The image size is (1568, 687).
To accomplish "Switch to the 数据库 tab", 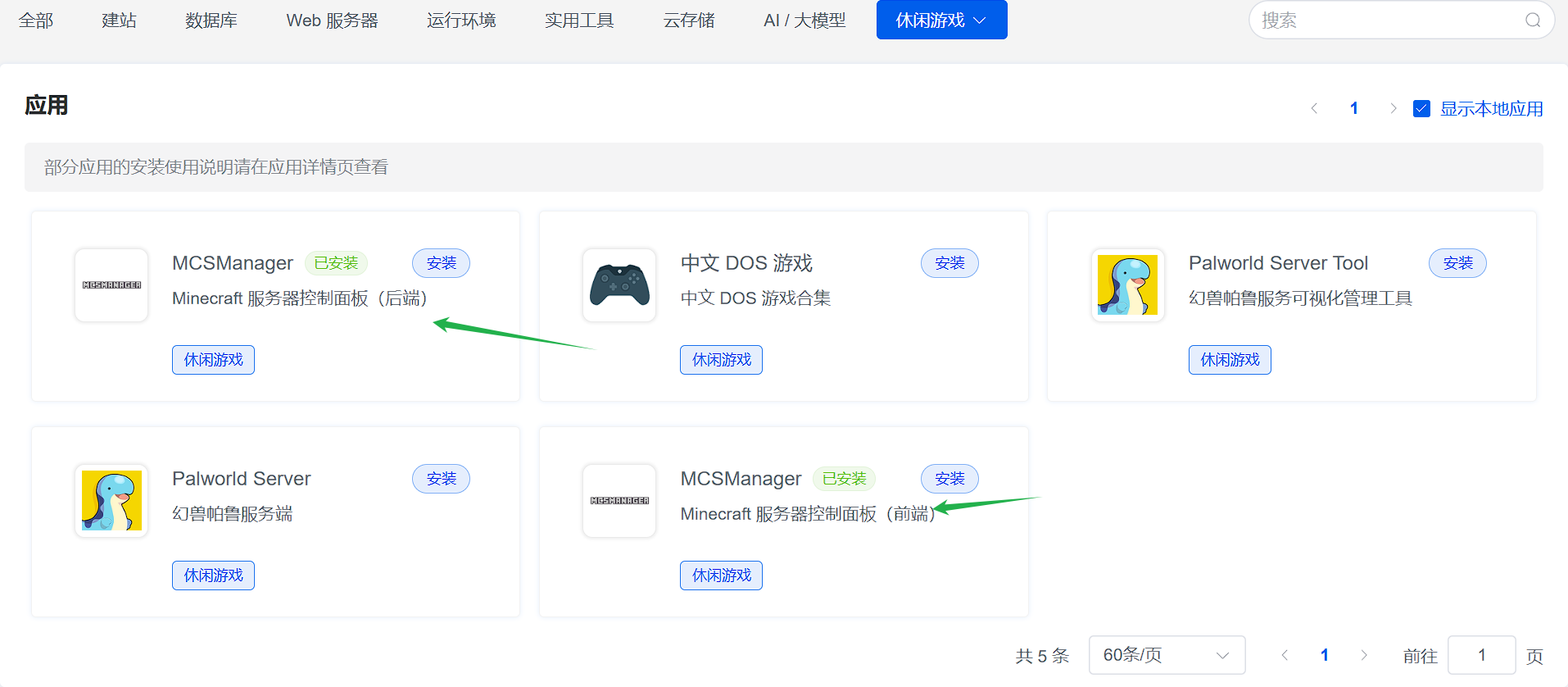I will pyautogui.click(x=211, y=20).
